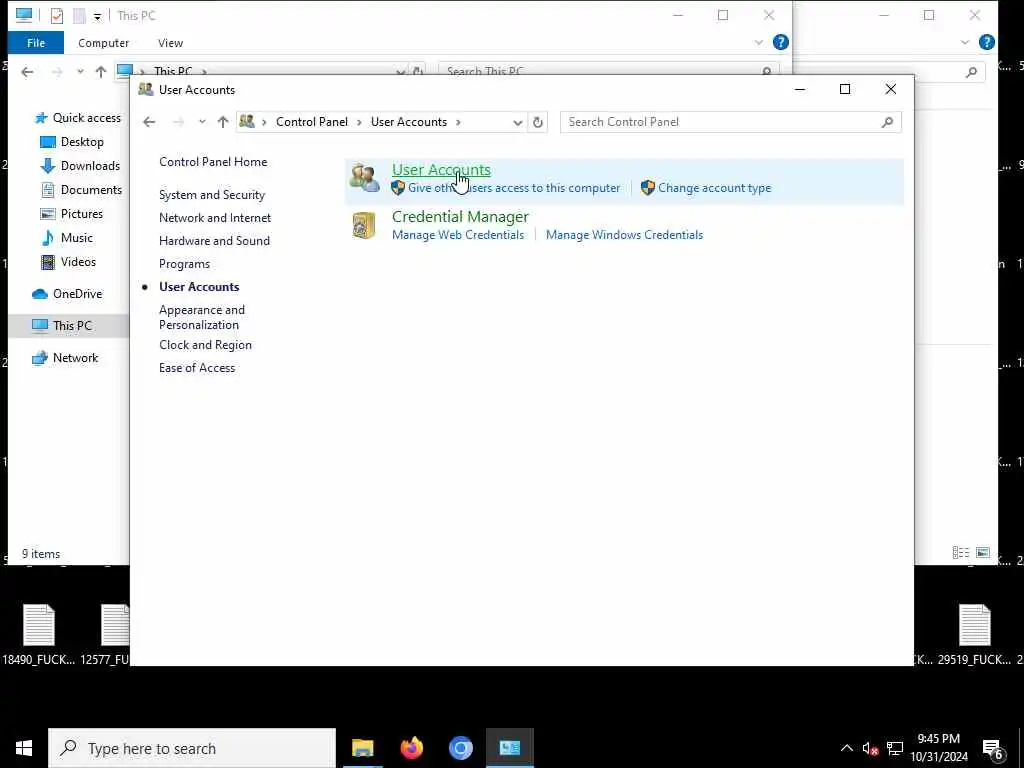
Task: Click the taskbar search box
Action: tap(192, 748)
